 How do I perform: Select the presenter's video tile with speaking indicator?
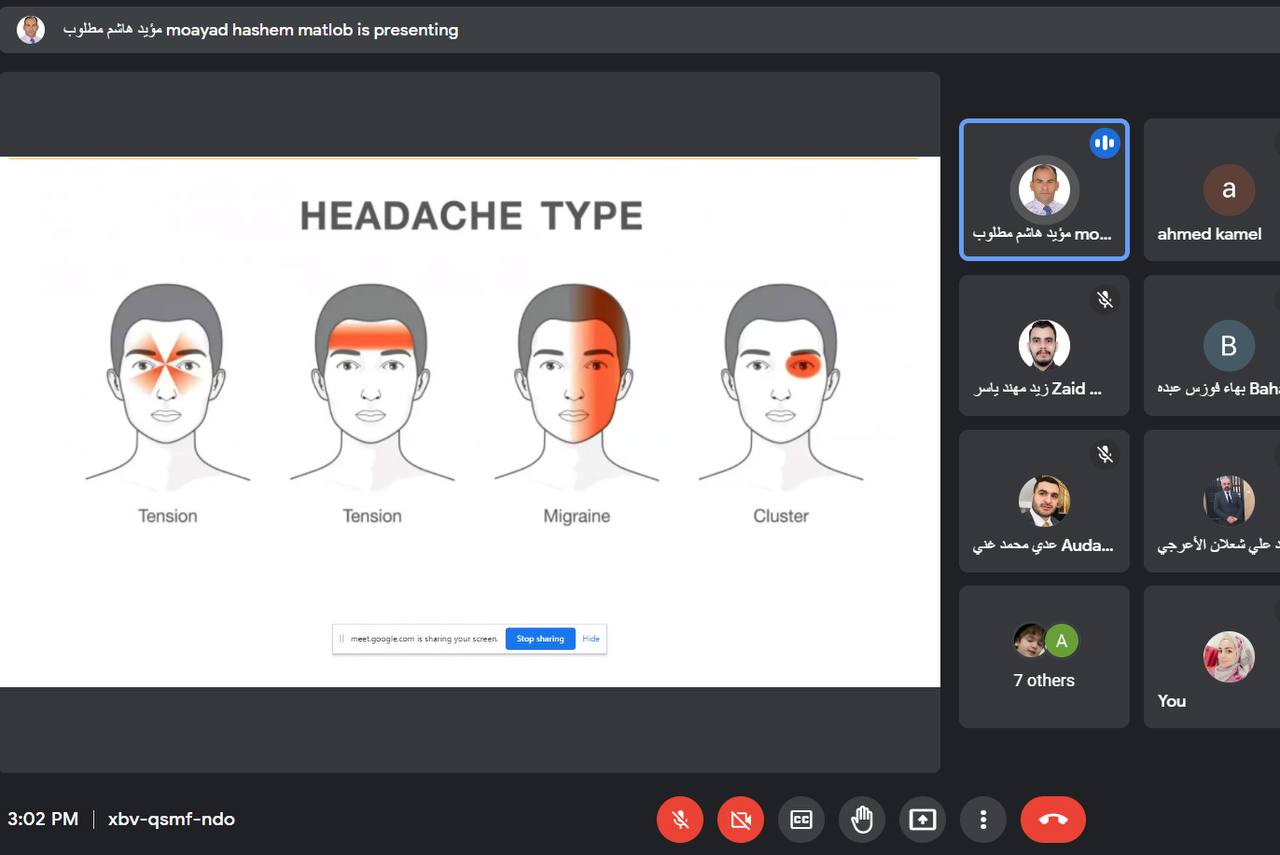tap(1044, 190)
